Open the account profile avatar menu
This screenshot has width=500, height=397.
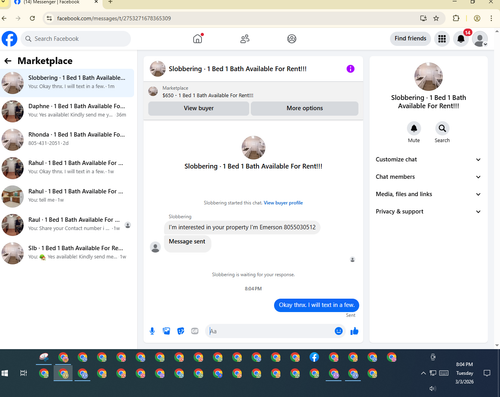coord(480,39)
